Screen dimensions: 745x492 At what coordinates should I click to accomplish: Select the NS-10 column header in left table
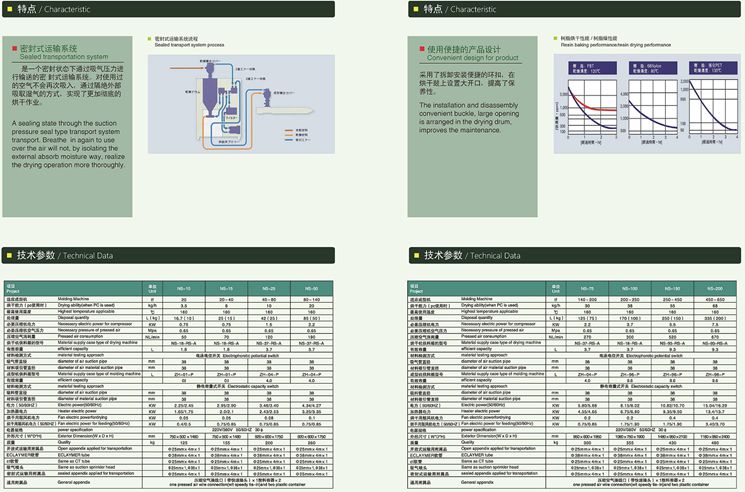pyautogui.click(x=183, y=287)
